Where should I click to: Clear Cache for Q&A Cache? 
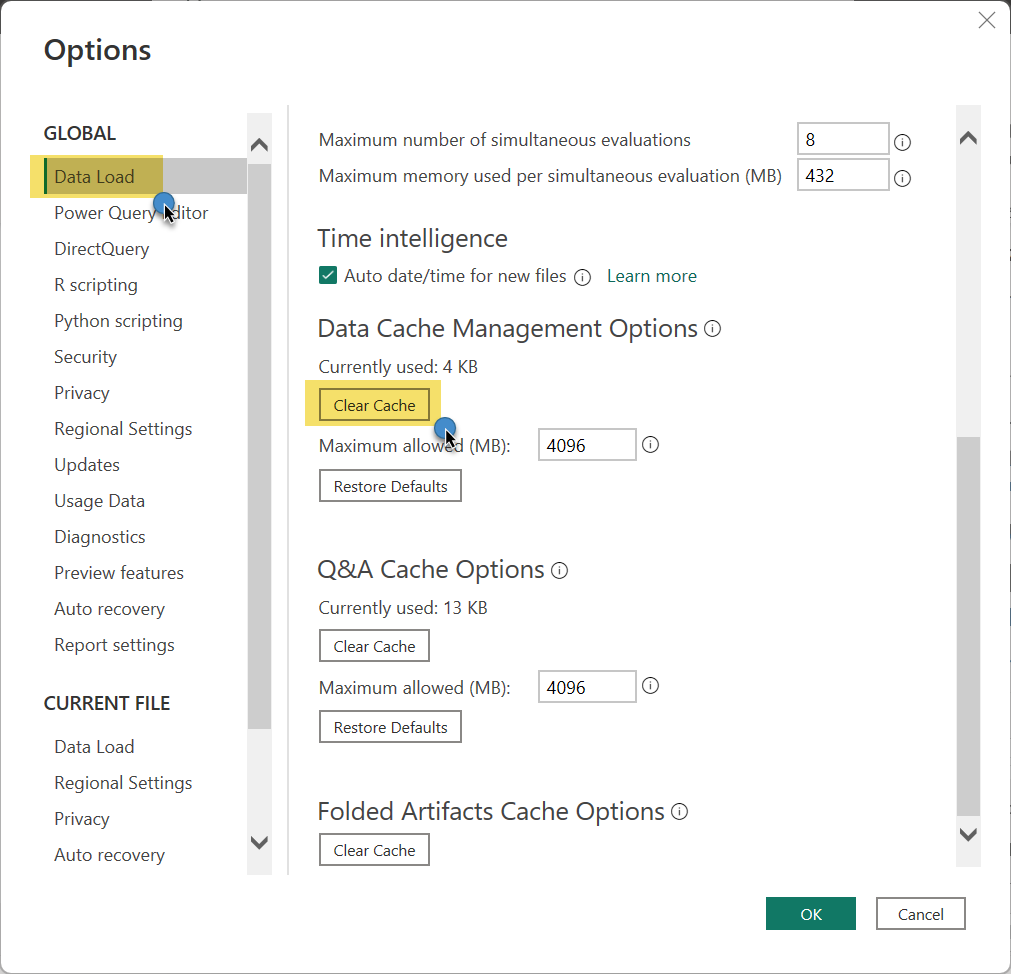tap(374, 646)
